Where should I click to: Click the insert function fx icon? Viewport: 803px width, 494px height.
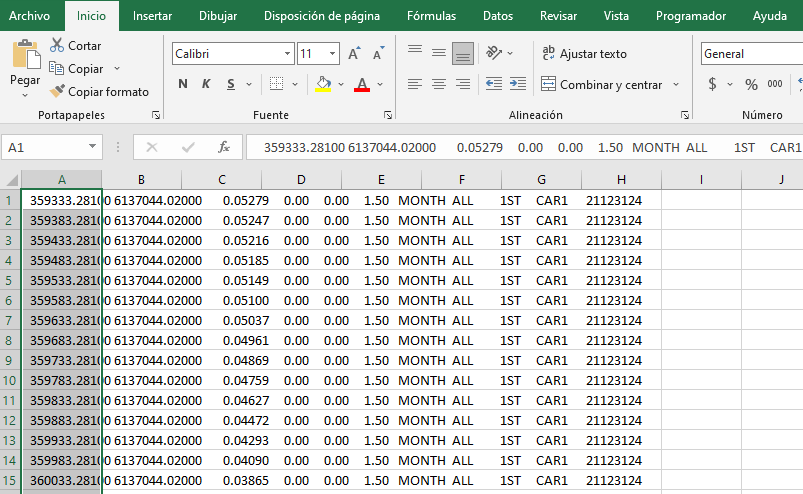224,147
